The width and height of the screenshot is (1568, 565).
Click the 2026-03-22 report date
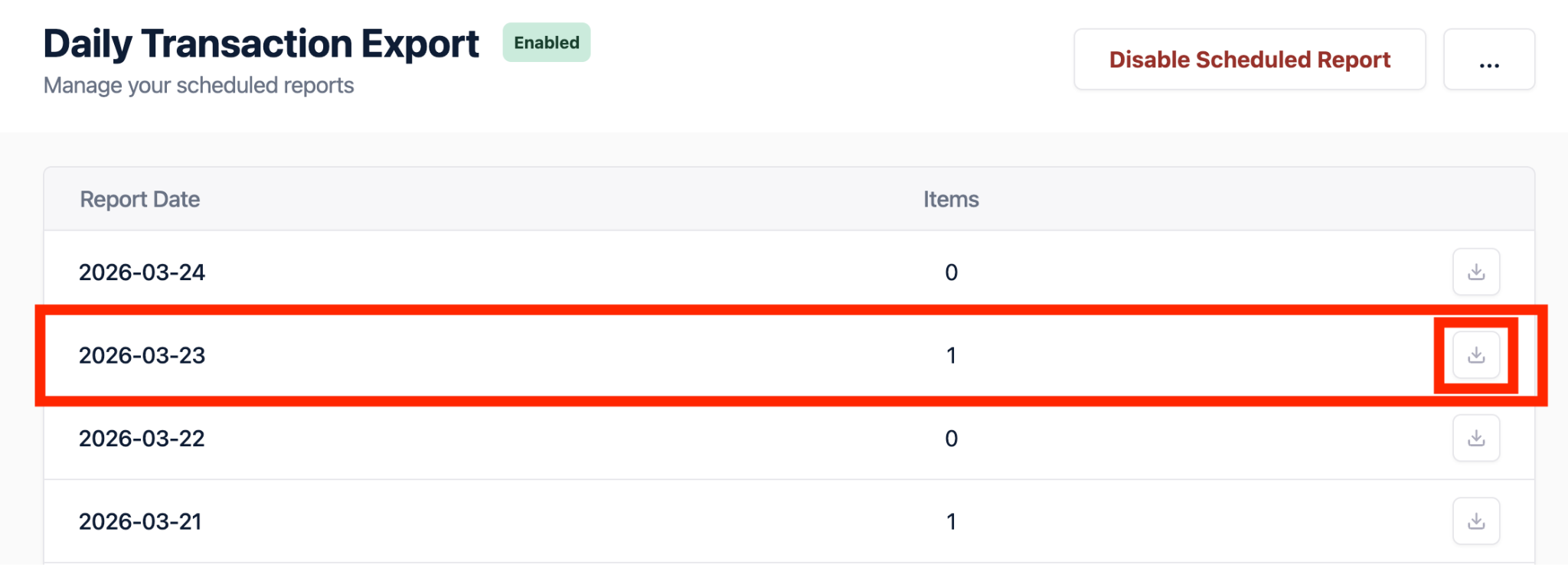(142, 439)
